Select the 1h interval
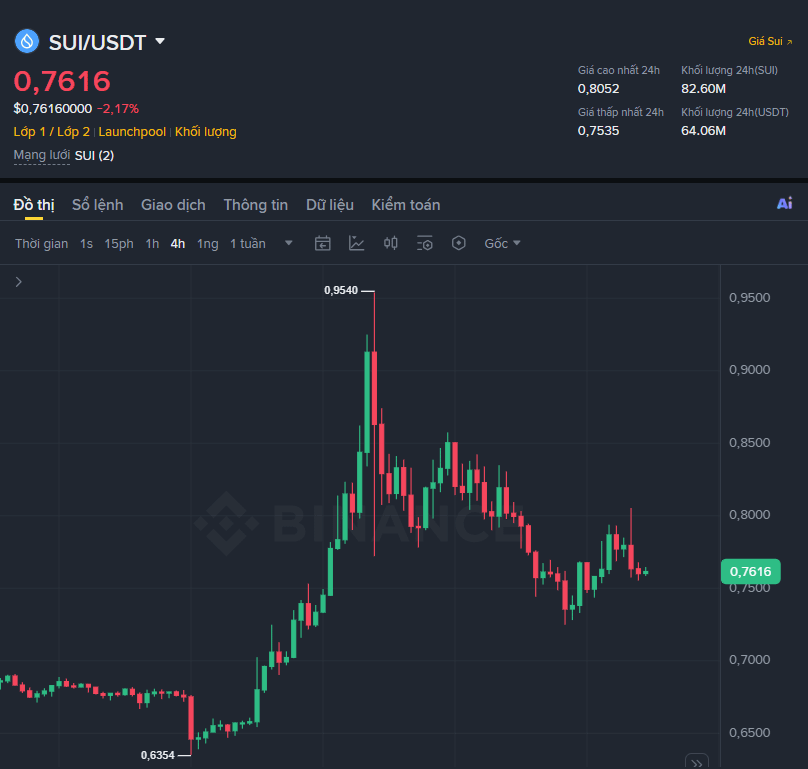 (x=152, y=244)
